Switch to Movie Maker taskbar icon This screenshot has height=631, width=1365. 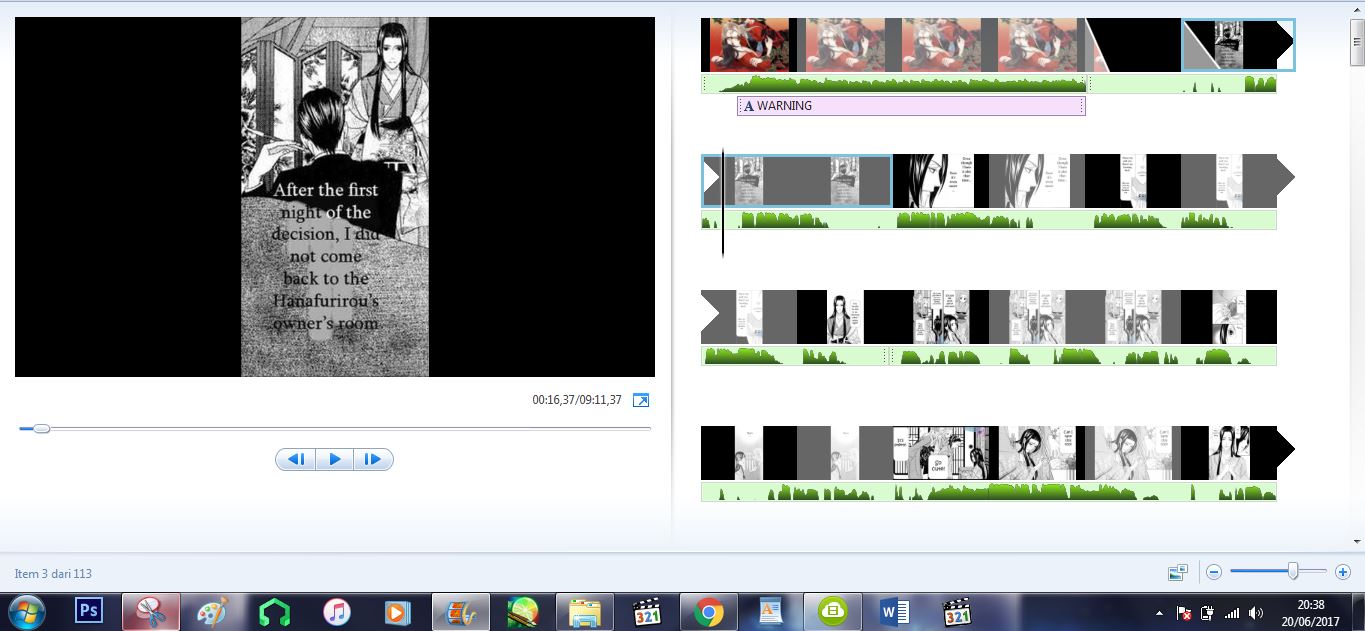461,611
